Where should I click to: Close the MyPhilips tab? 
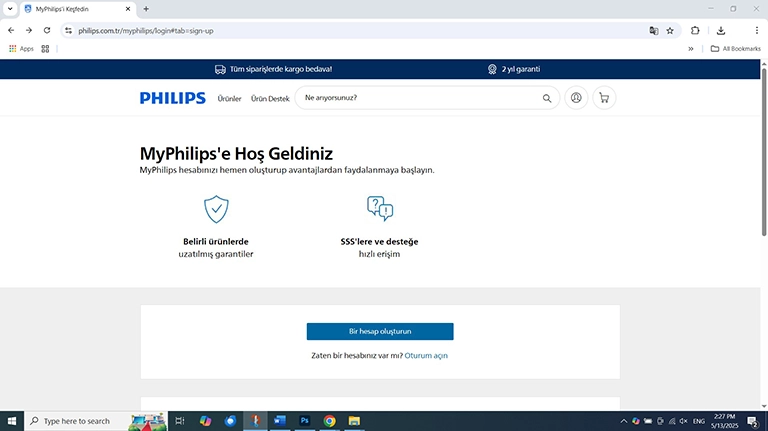coord(128,9)
